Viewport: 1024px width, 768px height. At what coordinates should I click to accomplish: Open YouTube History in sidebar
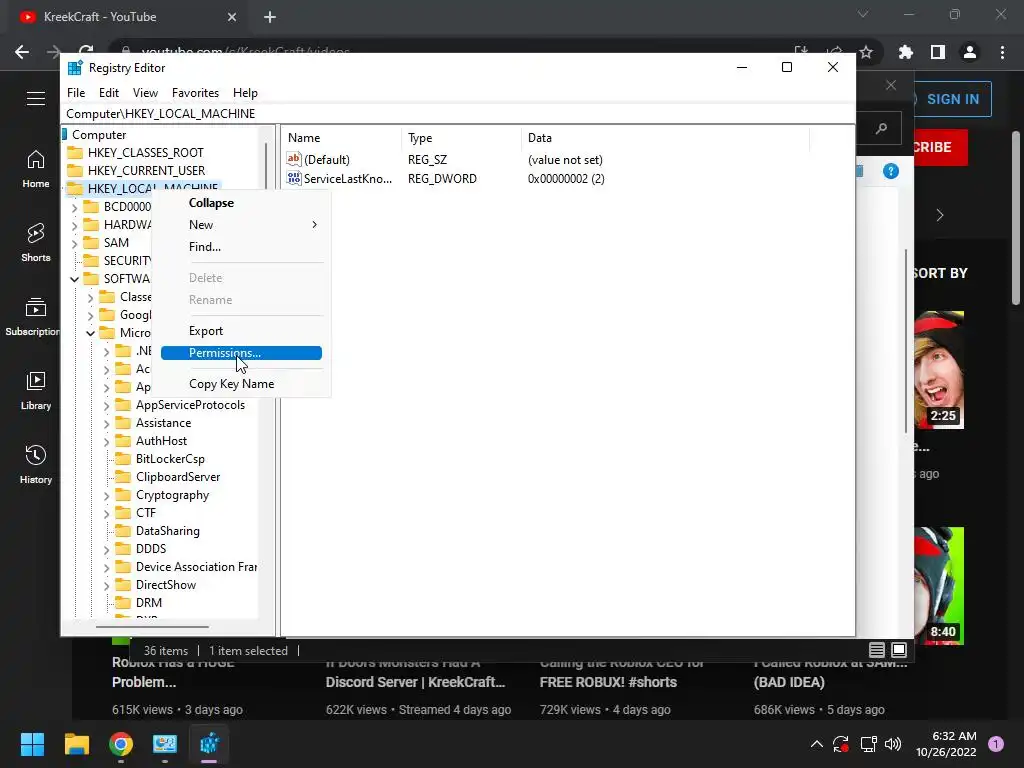coord(36,464)
